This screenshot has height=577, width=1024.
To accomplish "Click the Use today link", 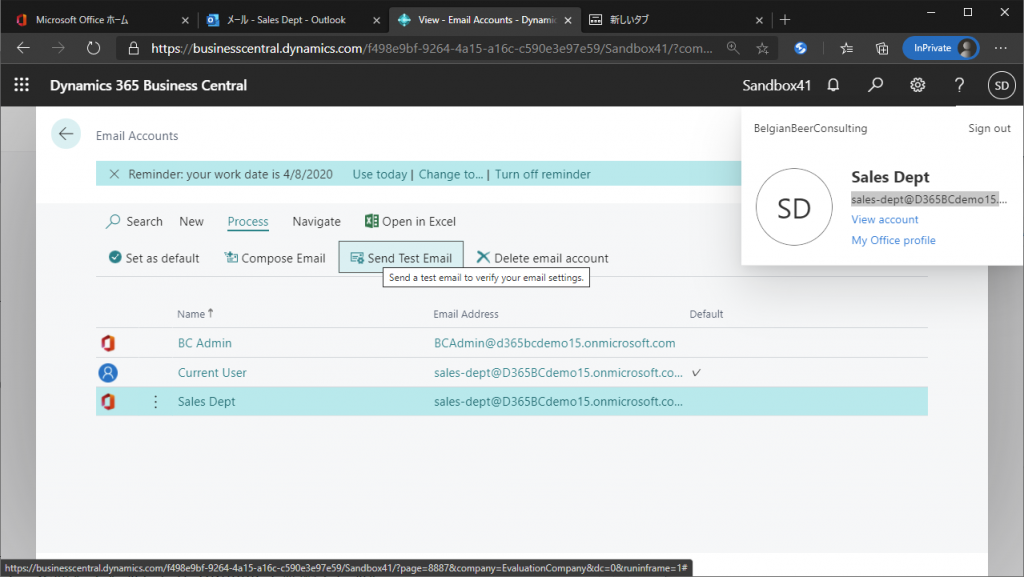I will click(379, 174).
